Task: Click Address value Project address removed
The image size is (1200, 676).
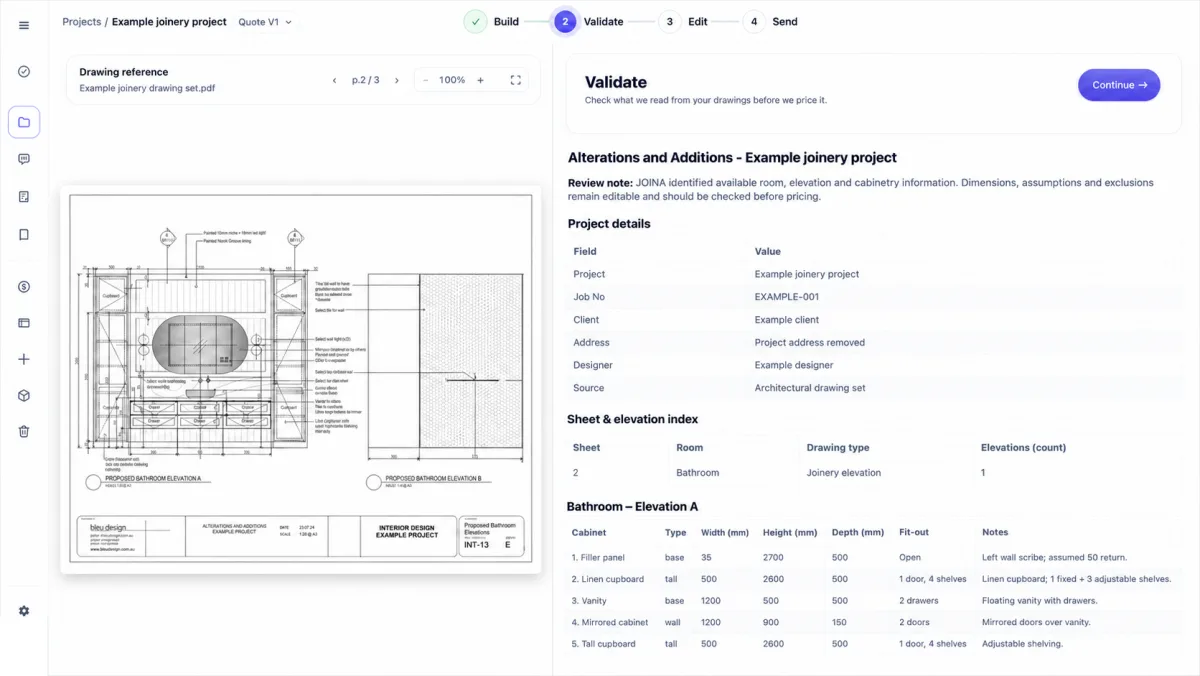Action: tap(810, 342)
